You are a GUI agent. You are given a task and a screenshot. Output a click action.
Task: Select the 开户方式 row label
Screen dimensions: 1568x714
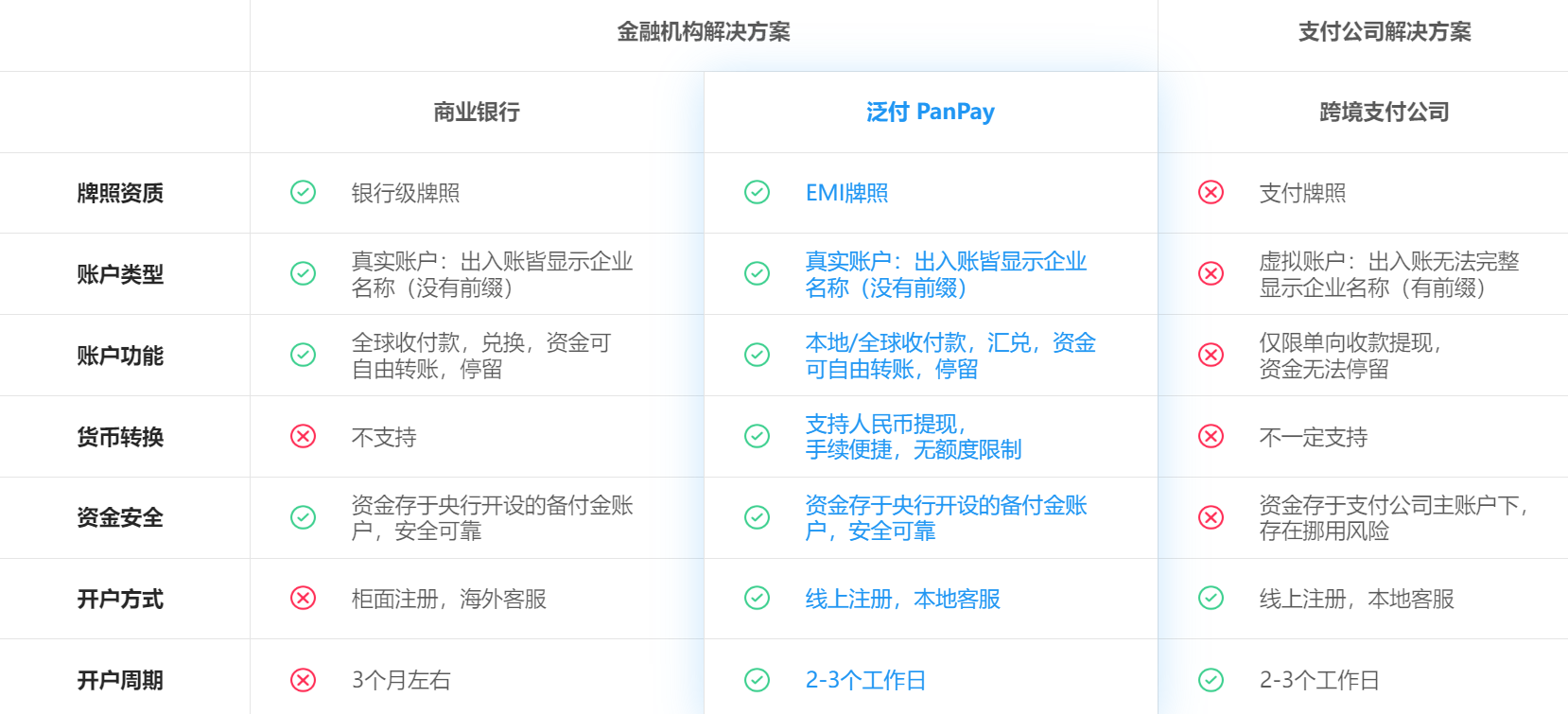coord(120,599)
